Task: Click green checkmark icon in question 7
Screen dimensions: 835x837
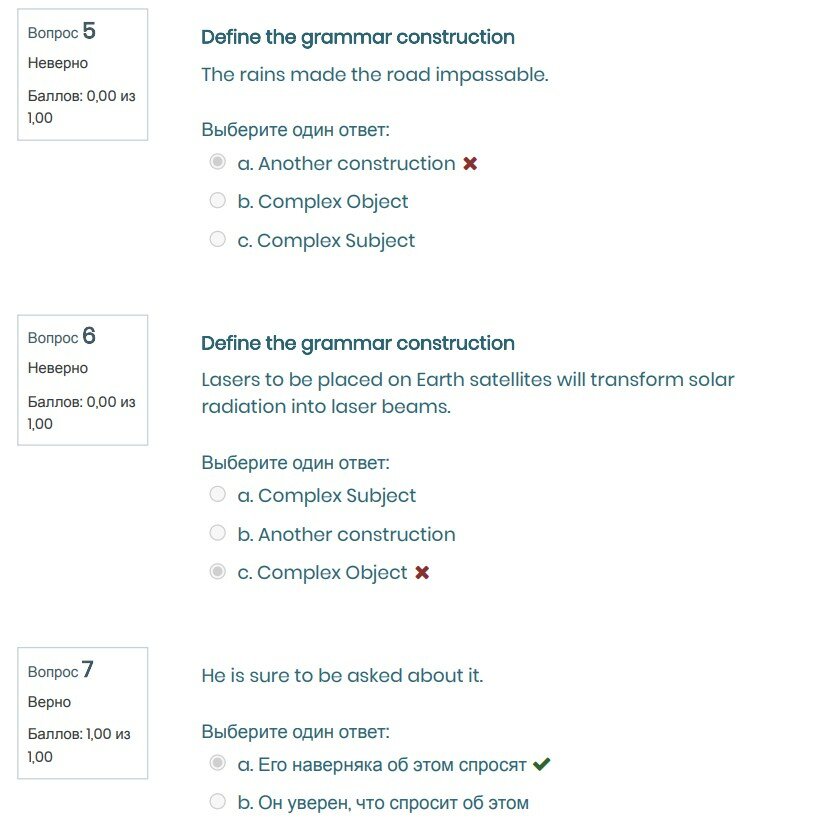Action: click(x=541, y=765)
